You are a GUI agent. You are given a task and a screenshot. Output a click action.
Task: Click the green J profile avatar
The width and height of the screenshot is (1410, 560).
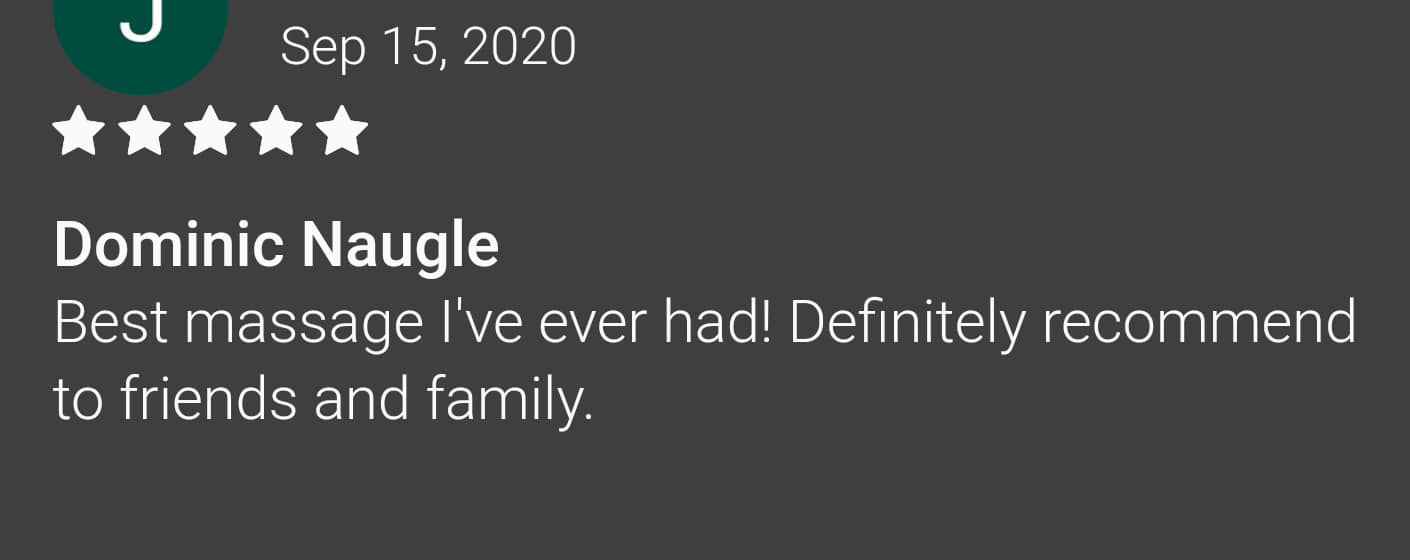point(140,35)
